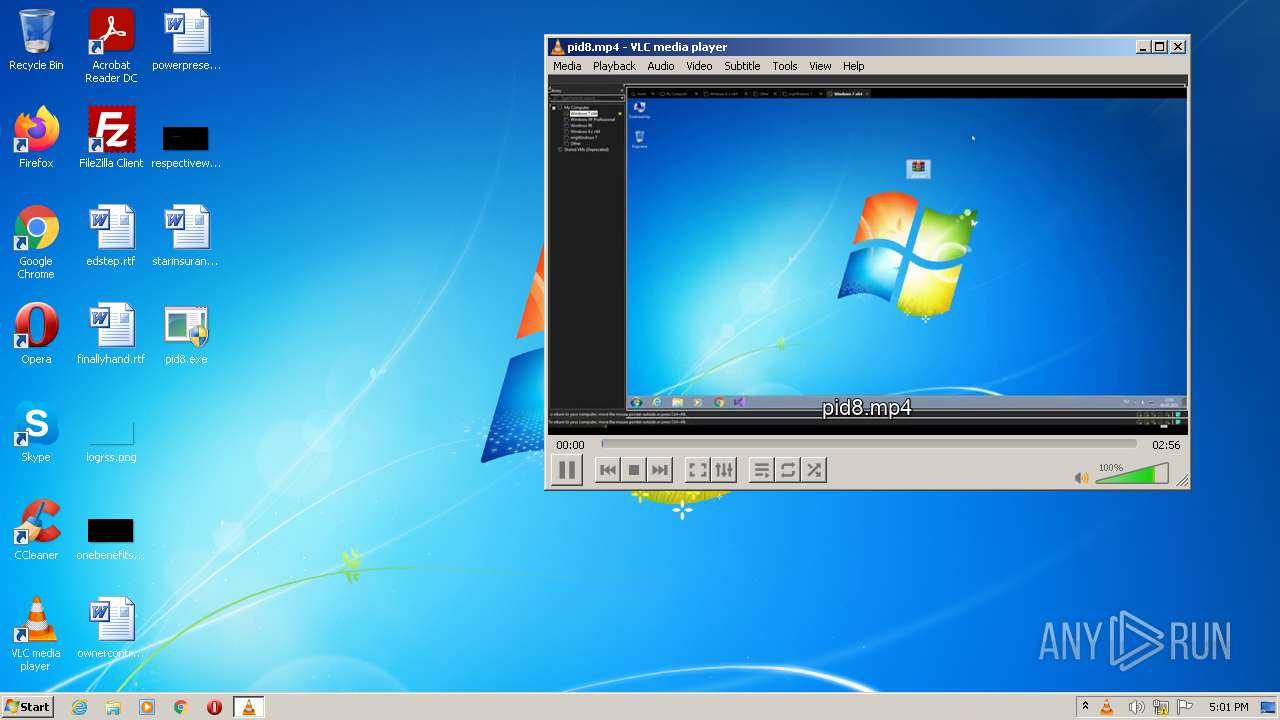Viewport: 1280px width, 720px height.
Task: Skip to next media in VLC
Action: point(660,470)
